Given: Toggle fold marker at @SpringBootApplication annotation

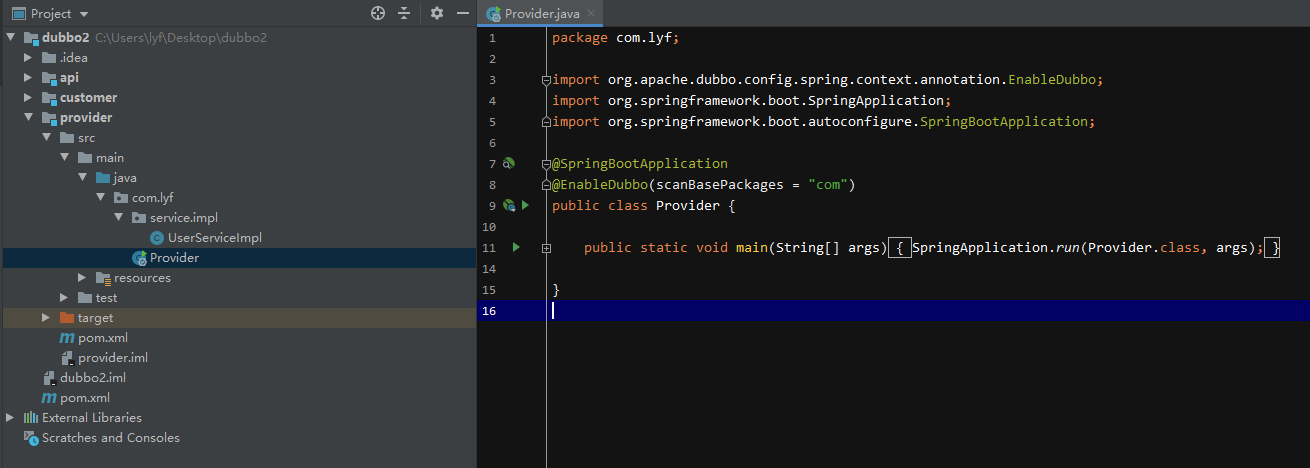Looking at the screenshot, I should coord(546,163).
